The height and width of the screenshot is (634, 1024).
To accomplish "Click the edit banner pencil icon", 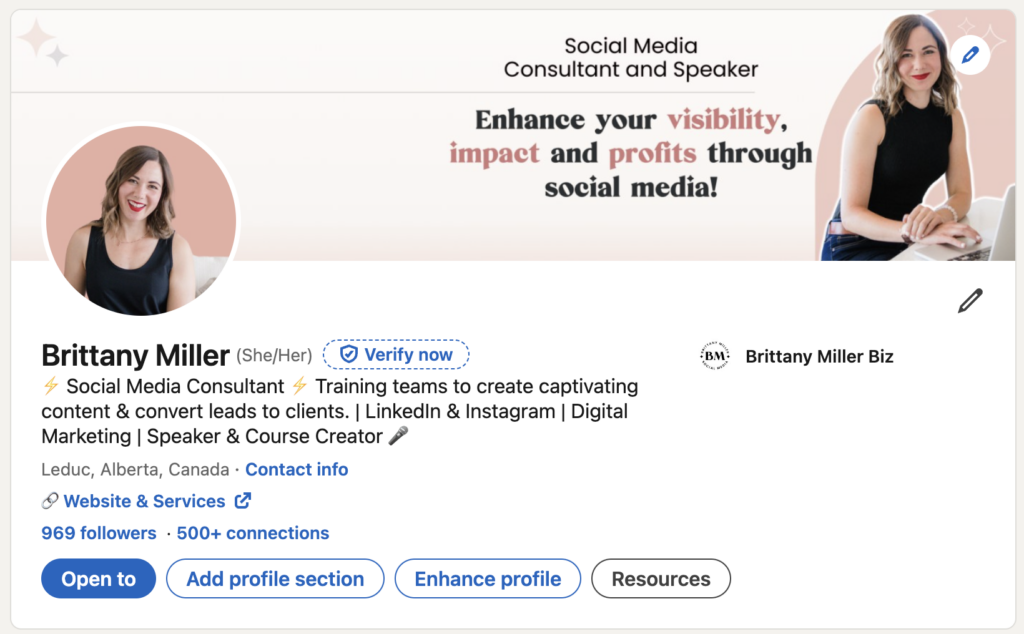I will click(x=969, y=55).
